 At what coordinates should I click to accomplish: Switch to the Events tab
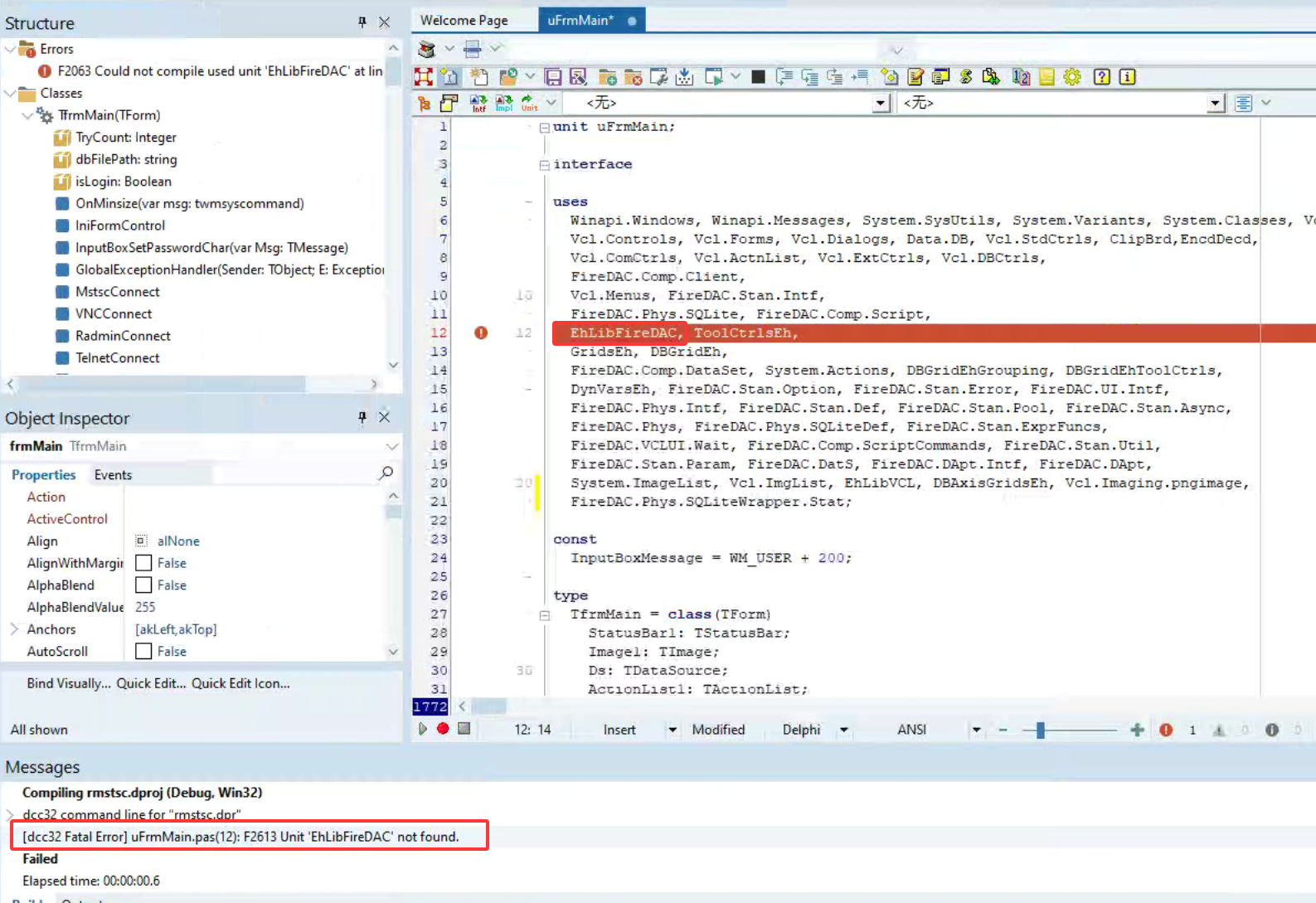point(113,474)
